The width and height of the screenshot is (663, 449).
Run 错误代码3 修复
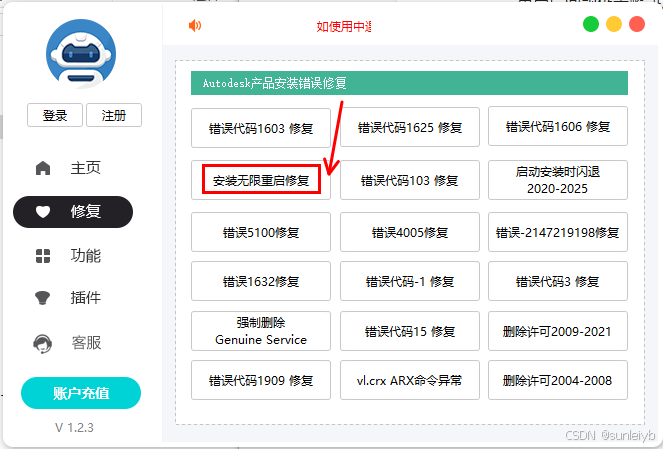click(x=558, y=281)
